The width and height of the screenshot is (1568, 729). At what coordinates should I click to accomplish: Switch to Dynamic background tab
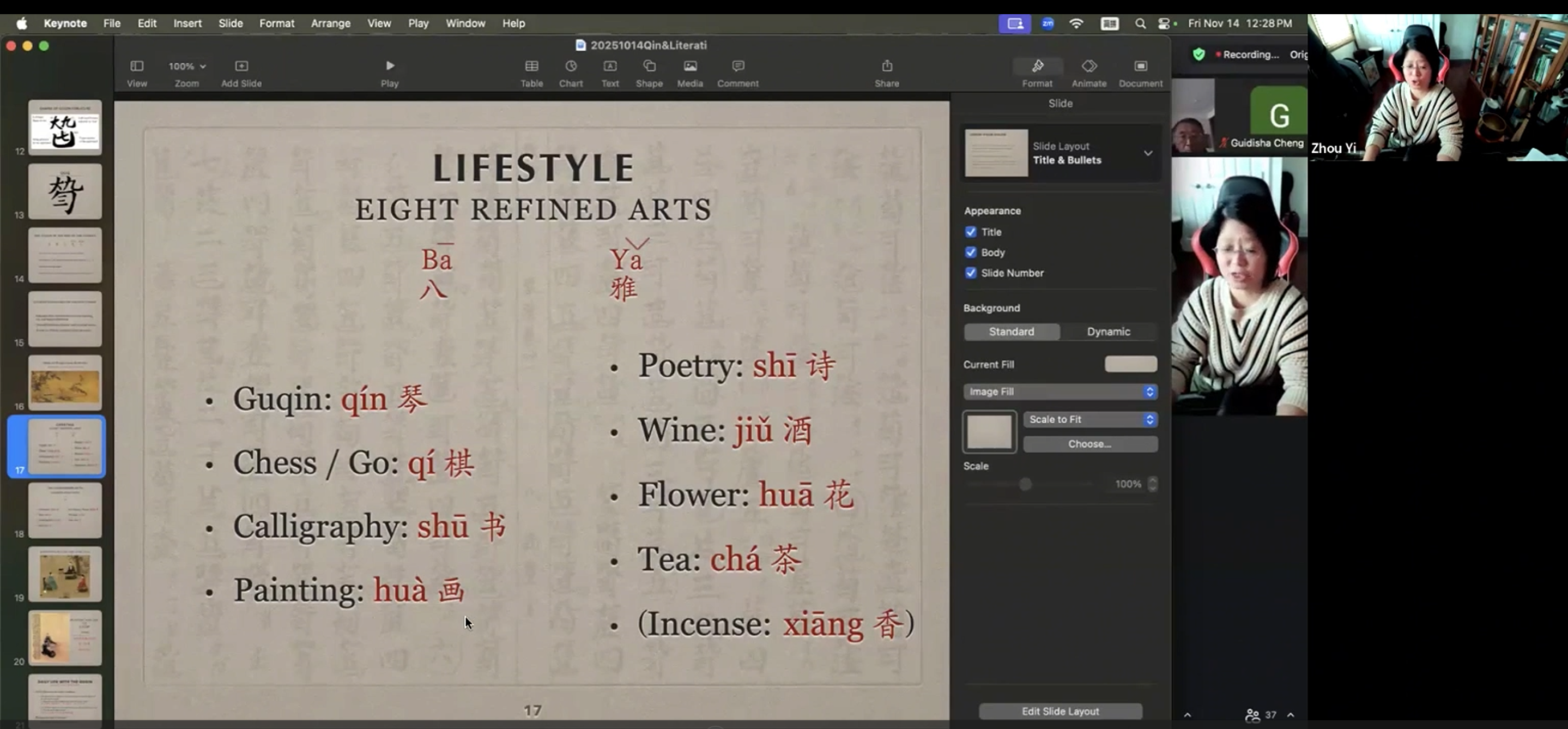pyautogui.click(x=1108, y=332)
